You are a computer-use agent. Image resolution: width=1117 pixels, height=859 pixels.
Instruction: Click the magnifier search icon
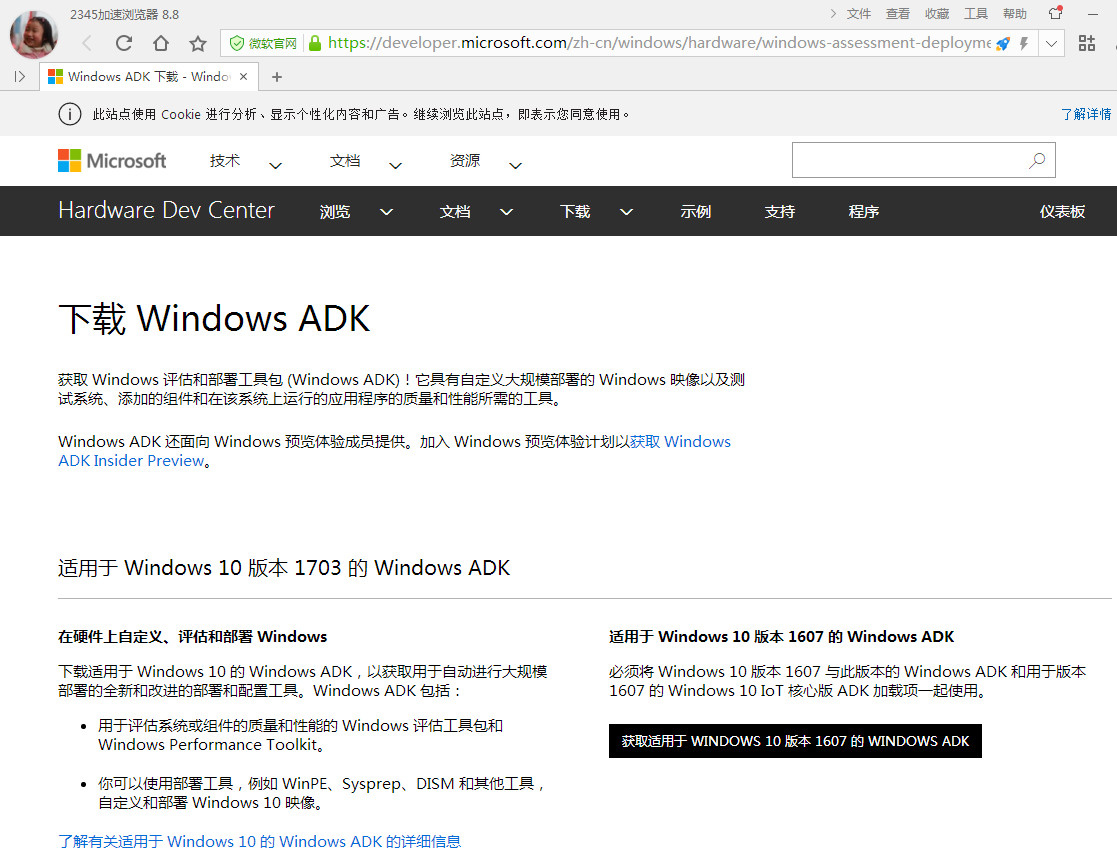click(x=1037, y=160)
